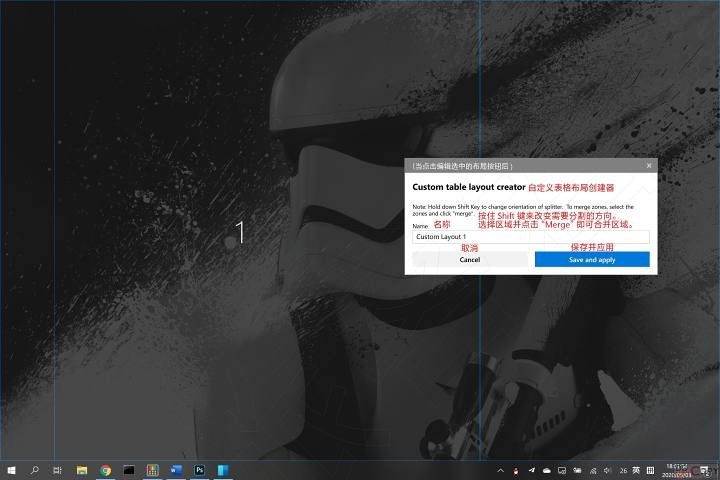Open taskbar search
Screen dimensions: 720x480
click(x=34, y=470)
